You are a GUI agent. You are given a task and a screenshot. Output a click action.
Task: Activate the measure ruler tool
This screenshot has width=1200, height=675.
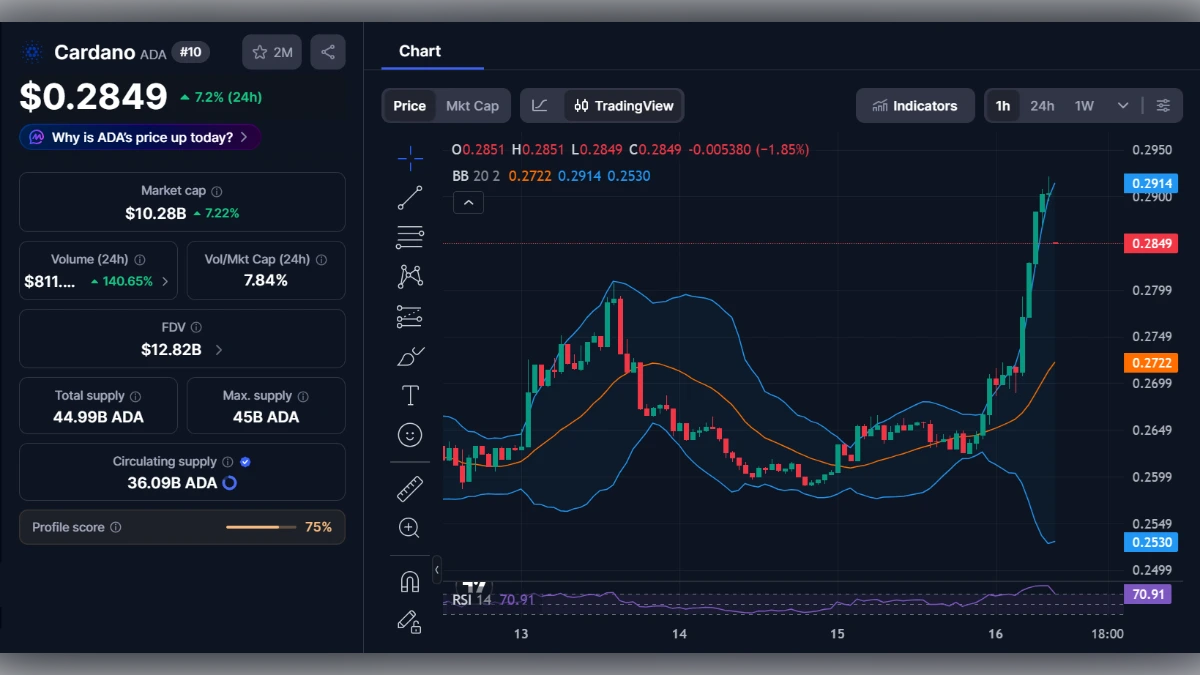tap(410, 488)
